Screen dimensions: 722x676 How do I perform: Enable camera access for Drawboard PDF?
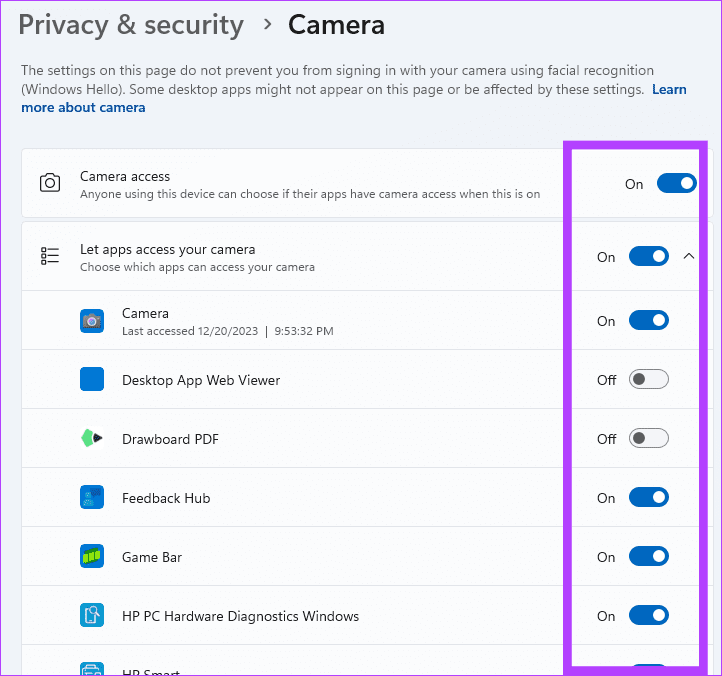pyautogui.click(x=648, y=438)
